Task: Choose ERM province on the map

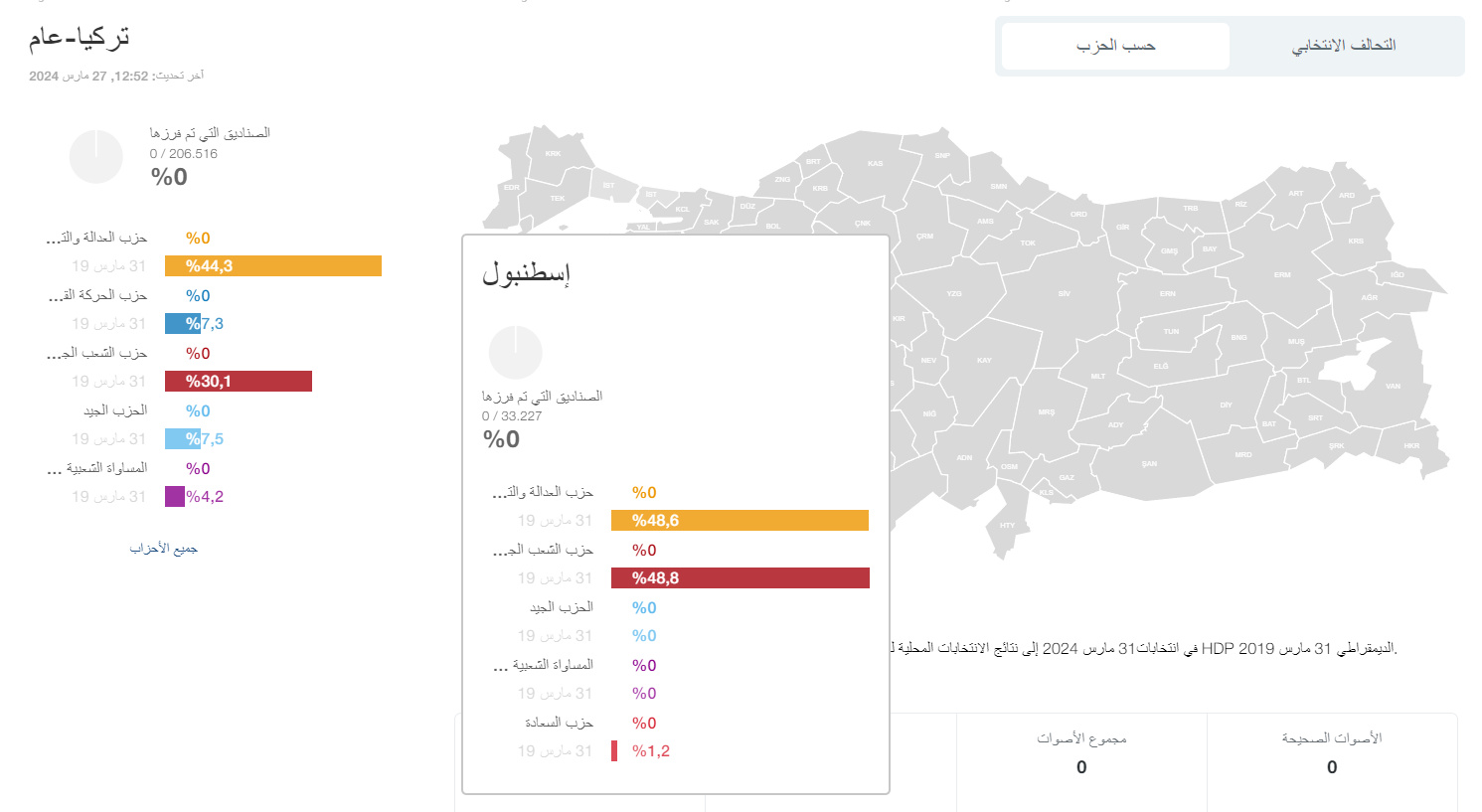Action: pos(1282,275)
